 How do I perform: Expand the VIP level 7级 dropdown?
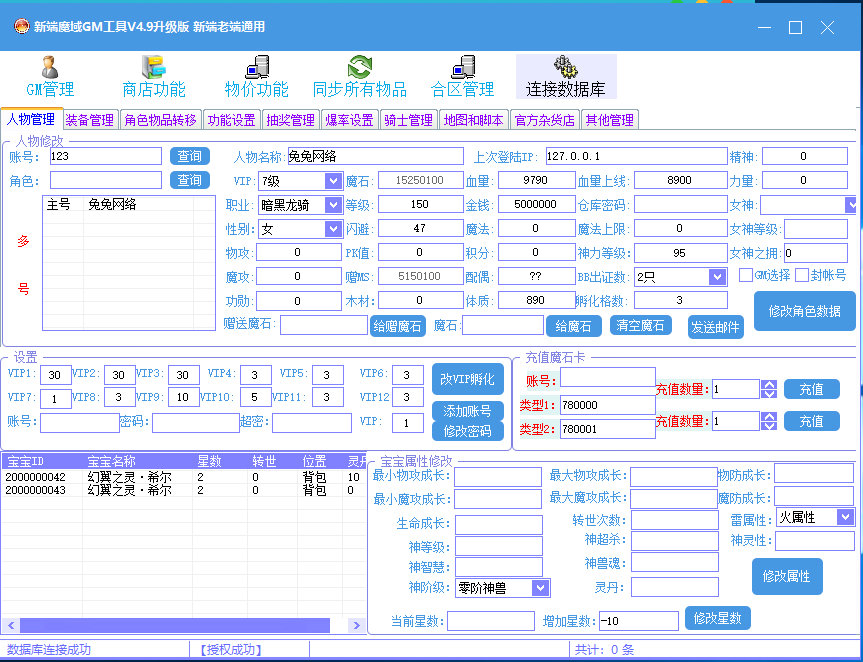pos(333,181)
